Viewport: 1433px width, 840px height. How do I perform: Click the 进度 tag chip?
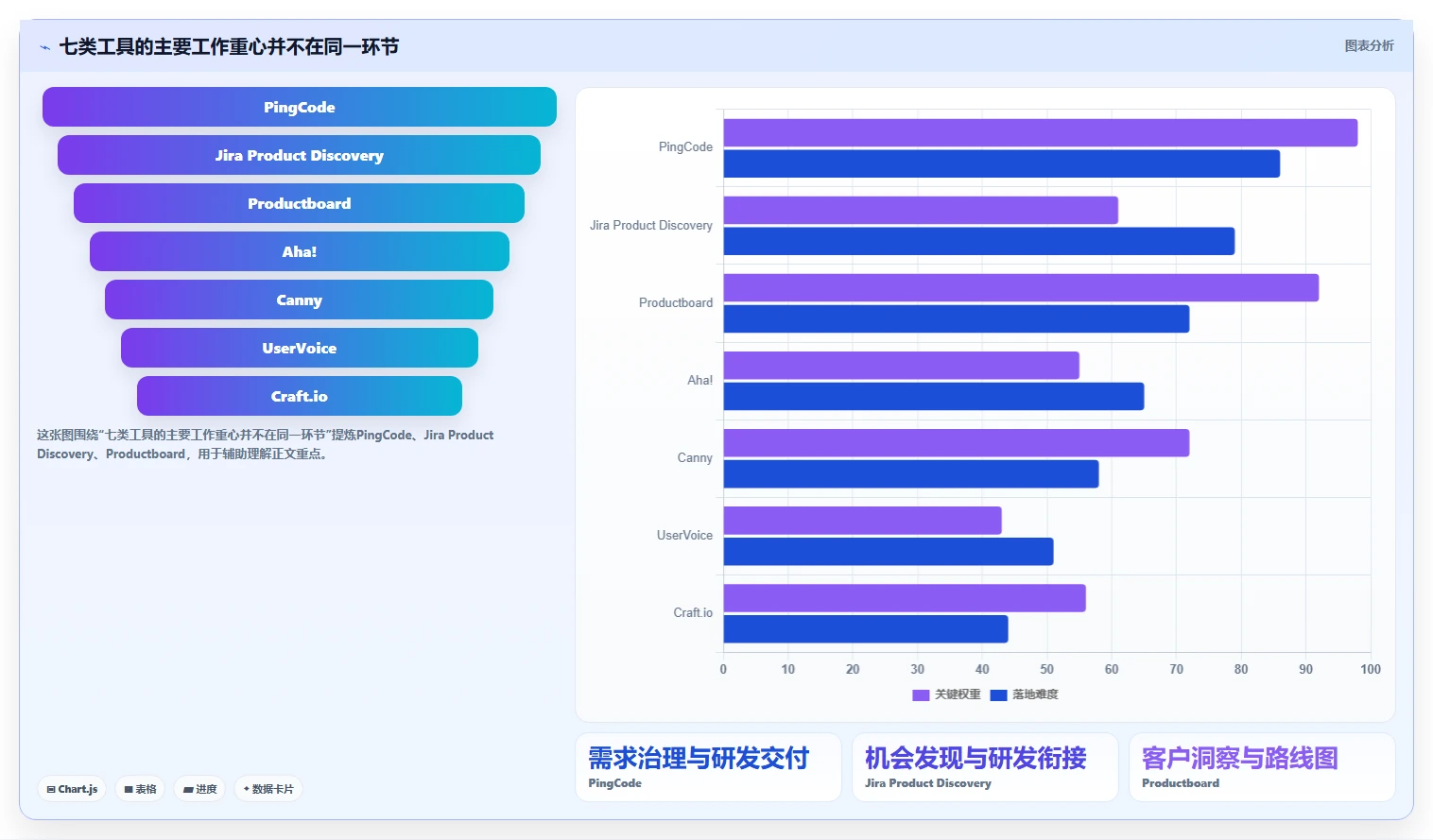pyautogui.click(x=199, y=789)
